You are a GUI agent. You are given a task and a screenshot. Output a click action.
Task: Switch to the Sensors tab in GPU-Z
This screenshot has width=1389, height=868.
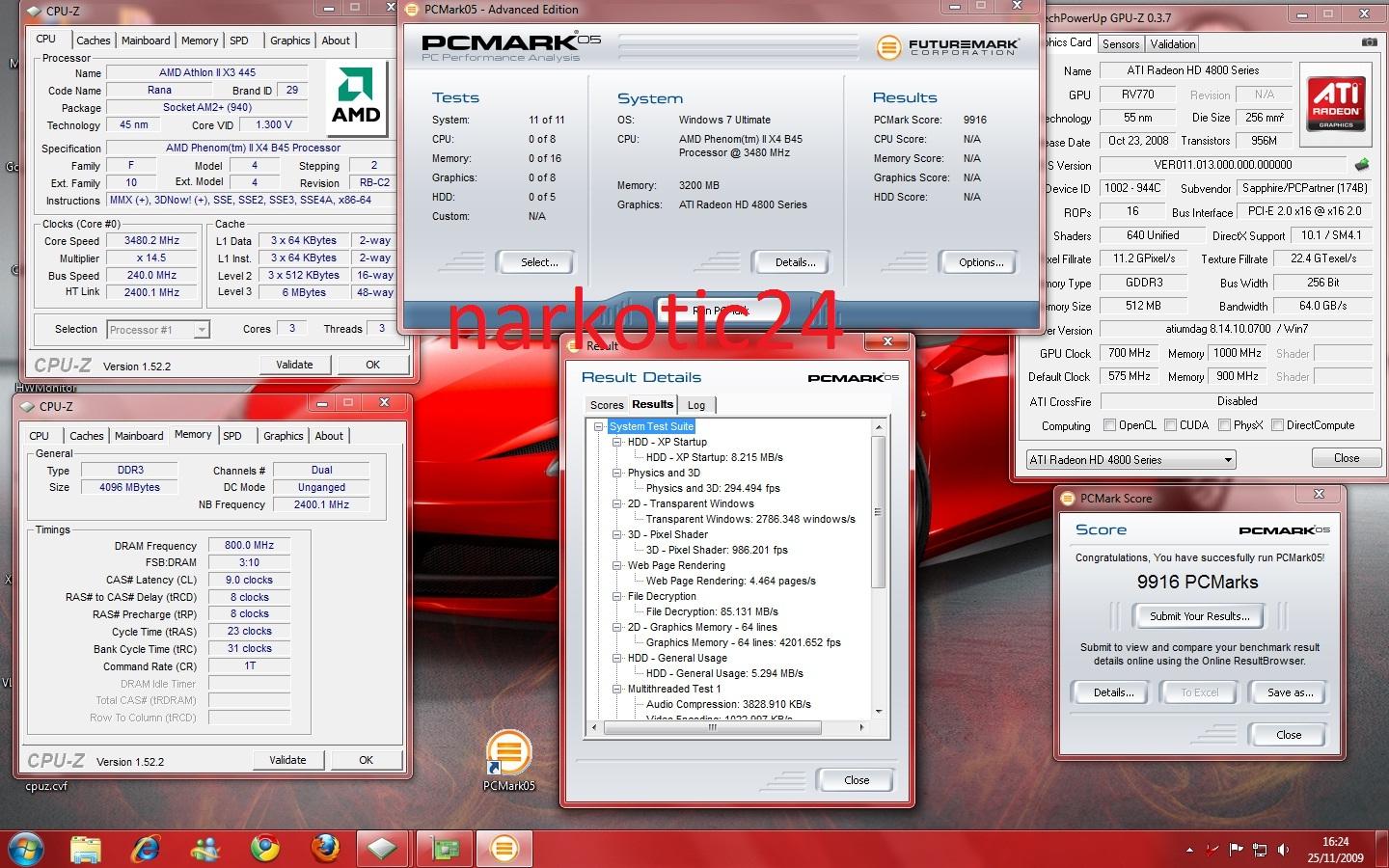pyautogui.click(x=1121, y=44)
